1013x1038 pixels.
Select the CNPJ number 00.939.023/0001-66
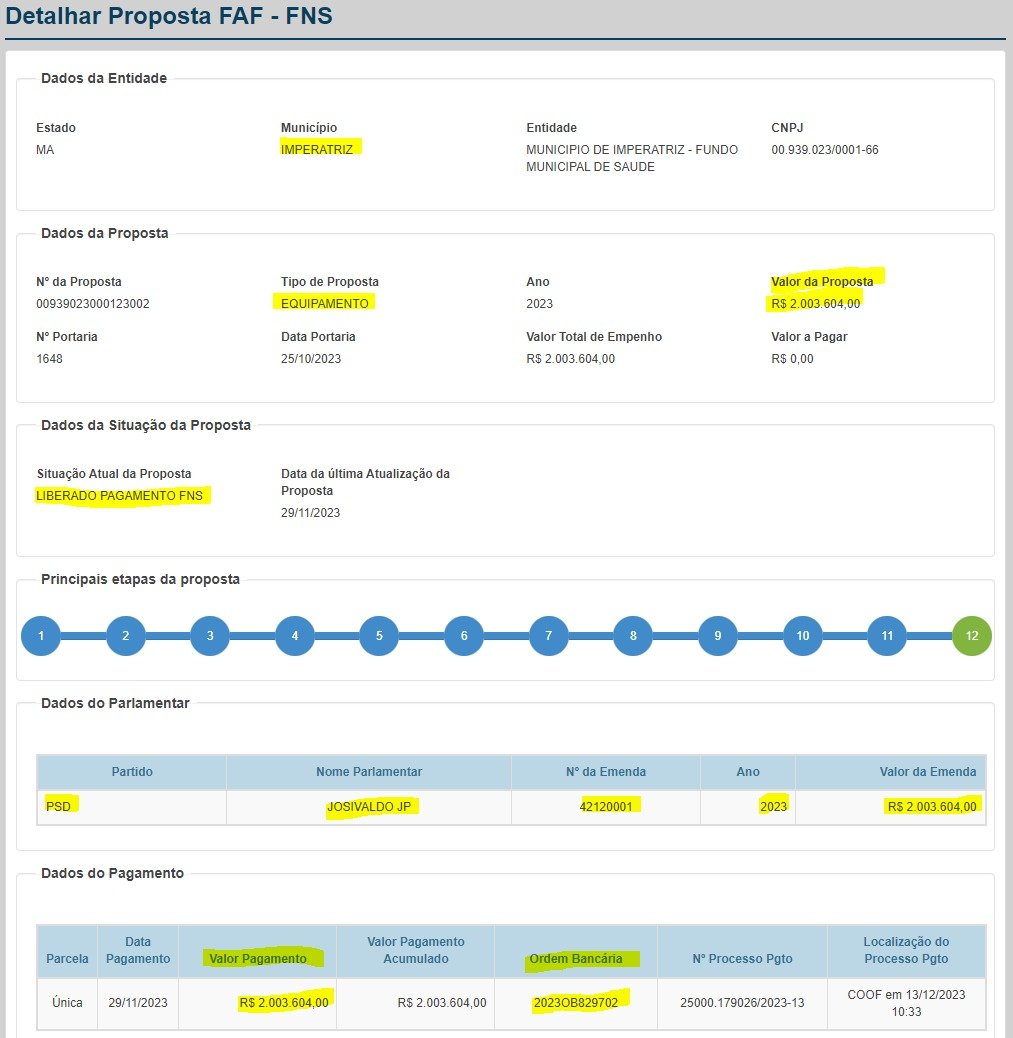click(x=824, y=150)
